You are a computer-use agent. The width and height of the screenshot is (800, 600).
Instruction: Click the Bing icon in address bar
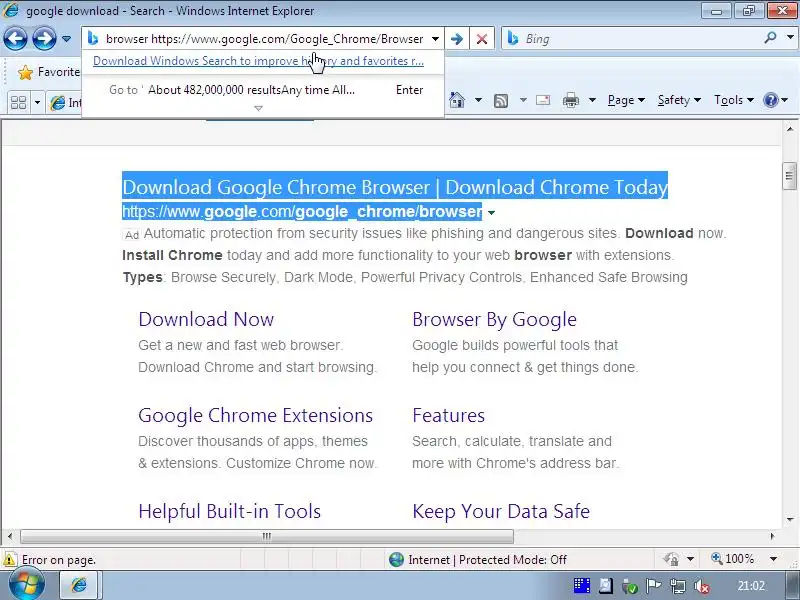92,38
